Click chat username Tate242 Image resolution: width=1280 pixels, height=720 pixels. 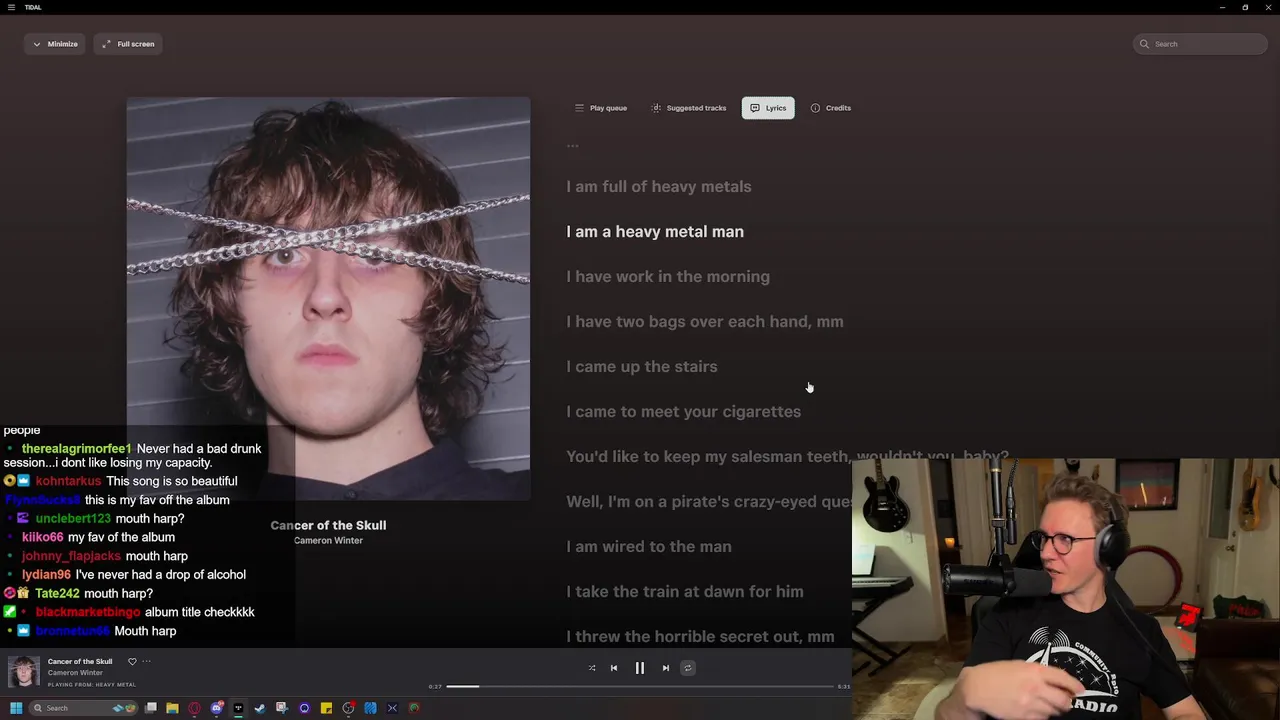click(x=57, y=593)
